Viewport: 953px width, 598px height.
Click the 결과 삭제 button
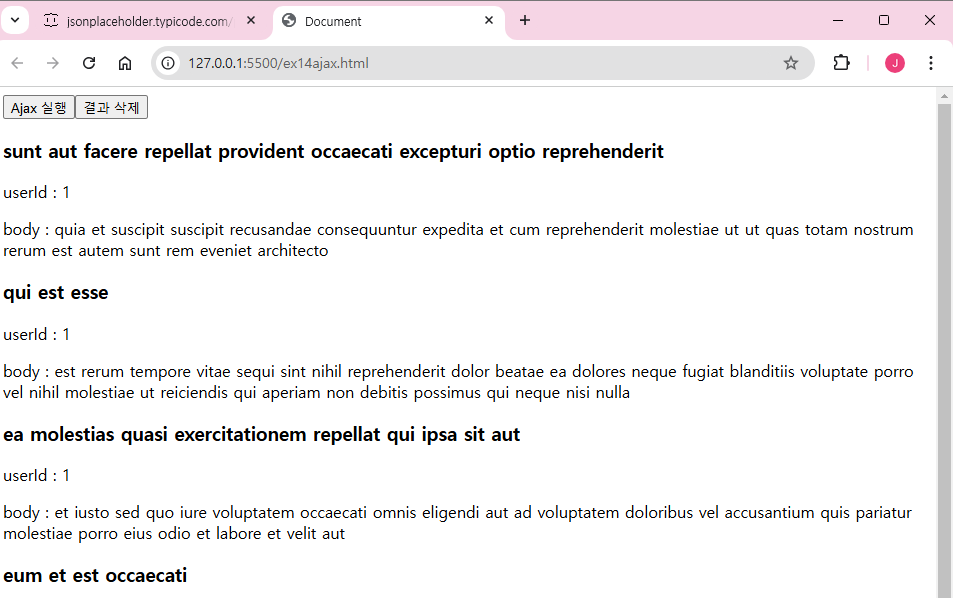click(x=111, y=108)
